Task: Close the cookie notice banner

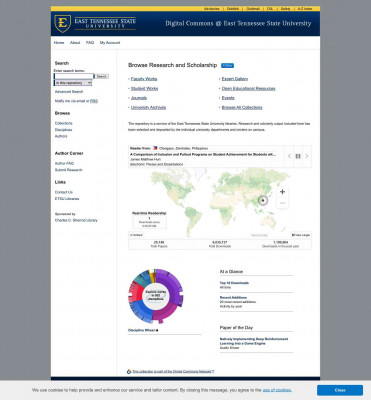Action: tap(340, 390)
